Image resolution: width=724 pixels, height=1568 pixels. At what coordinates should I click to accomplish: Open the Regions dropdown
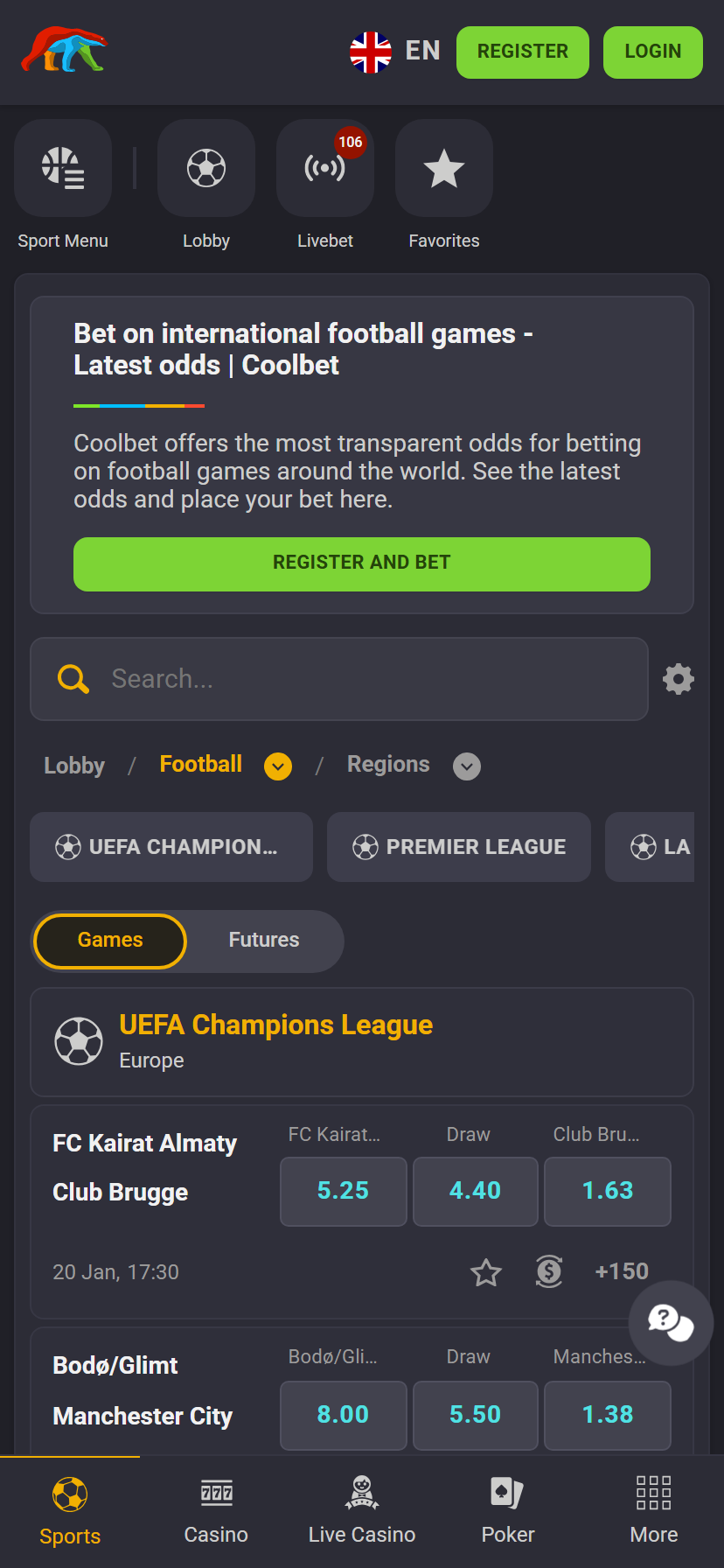pyautogui.click(x=466, y=766)
